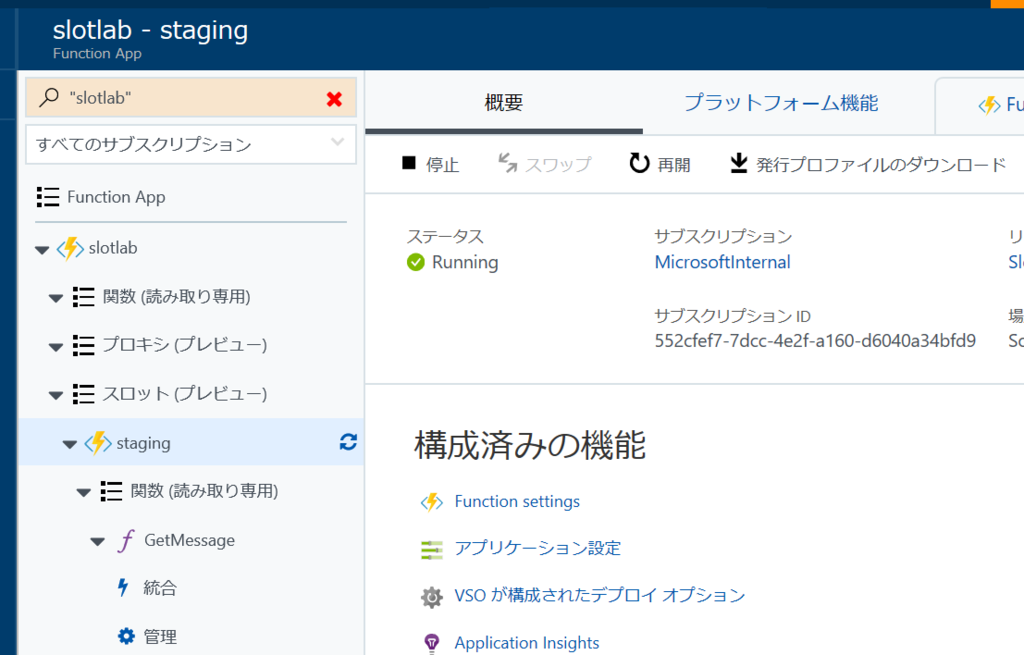1024x655 pixels.
Task: Collapse the GetMessage function node
Action: (97, 541)
